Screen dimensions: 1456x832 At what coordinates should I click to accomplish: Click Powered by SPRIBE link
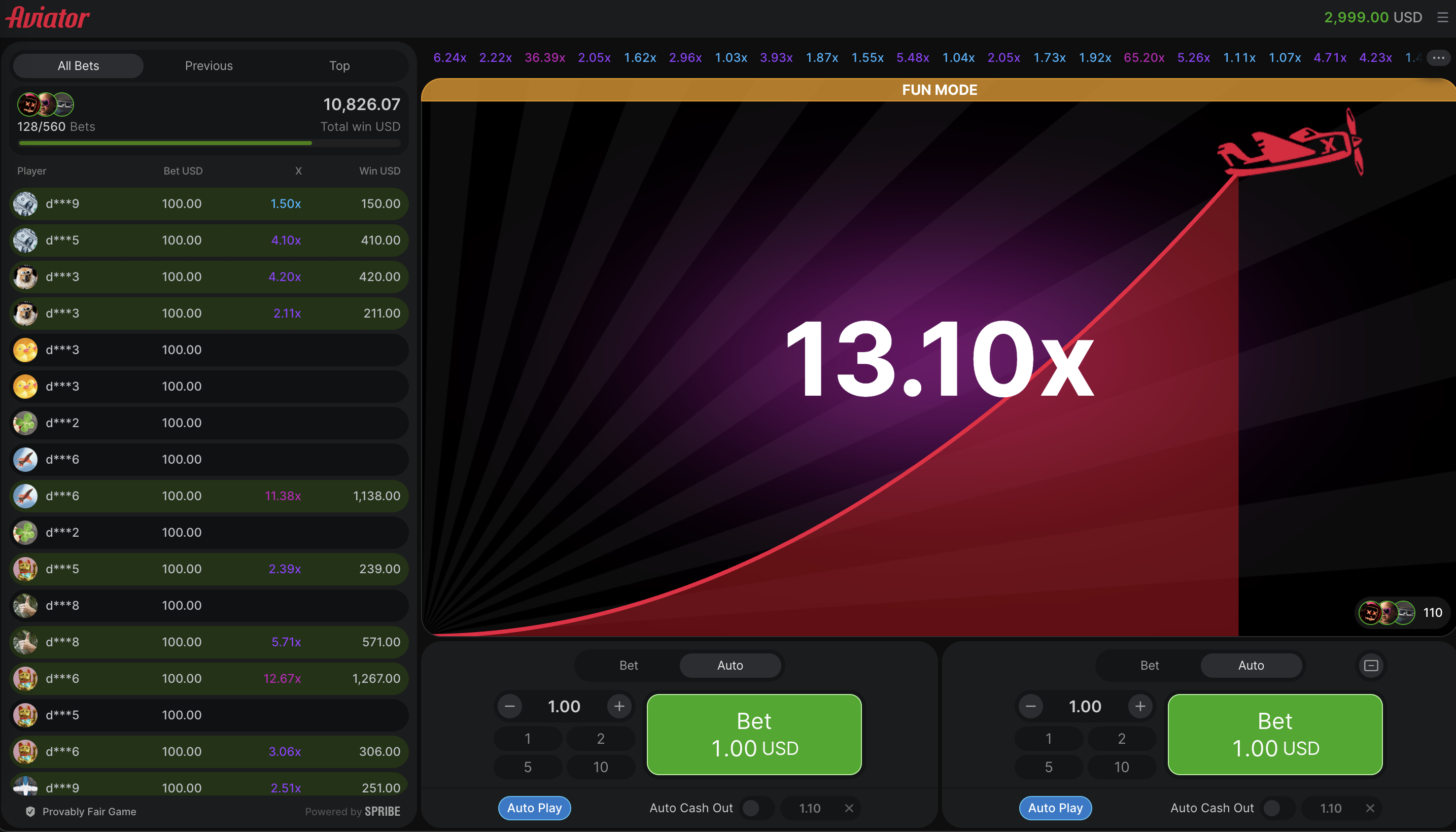pos(353,811)
